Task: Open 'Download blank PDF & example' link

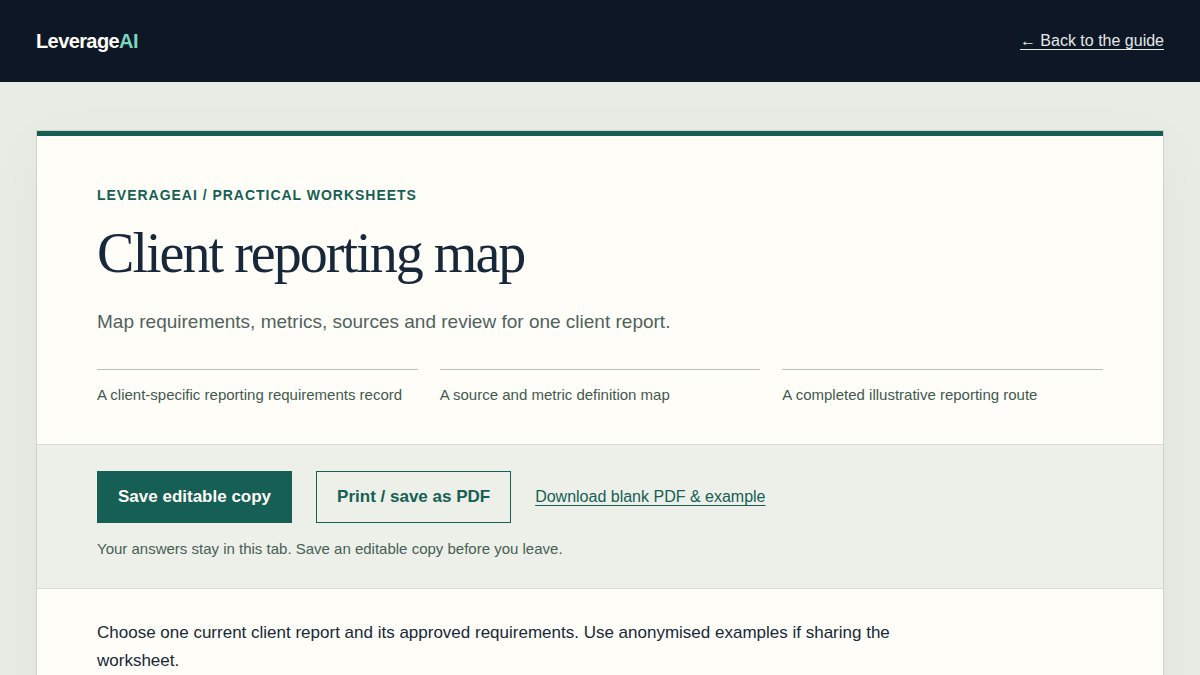Action: (x=650, y=497)
